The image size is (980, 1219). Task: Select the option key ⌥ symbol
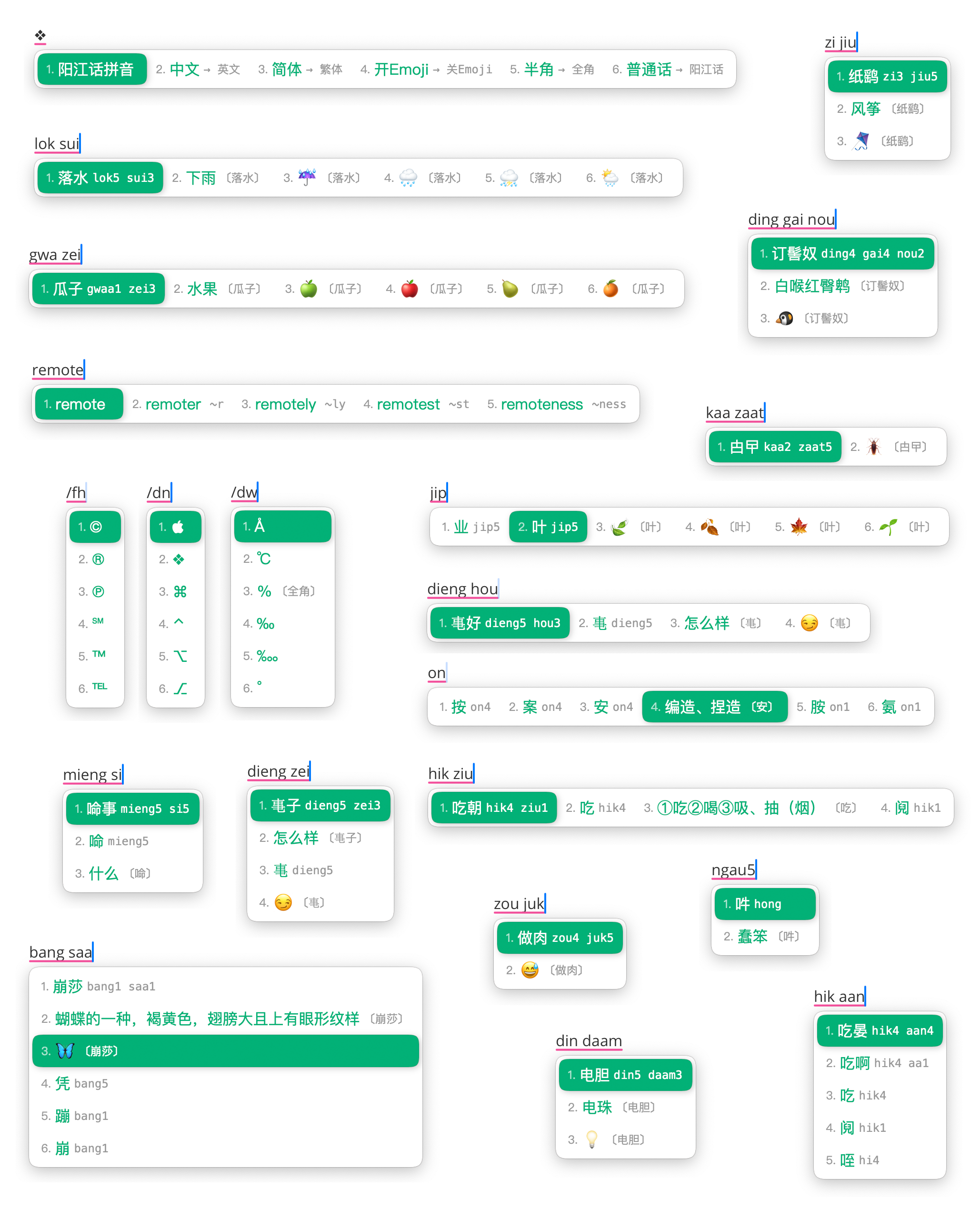point(180,656)
